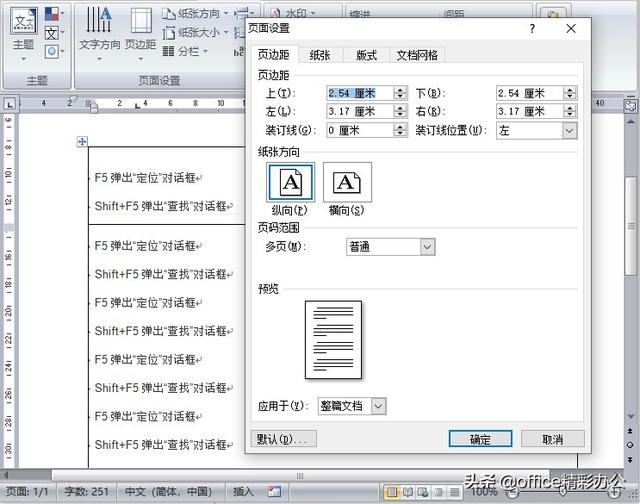Click the word count 字数: 251
The width and height of the screenshot is (640, 504).
click(87, 492)
